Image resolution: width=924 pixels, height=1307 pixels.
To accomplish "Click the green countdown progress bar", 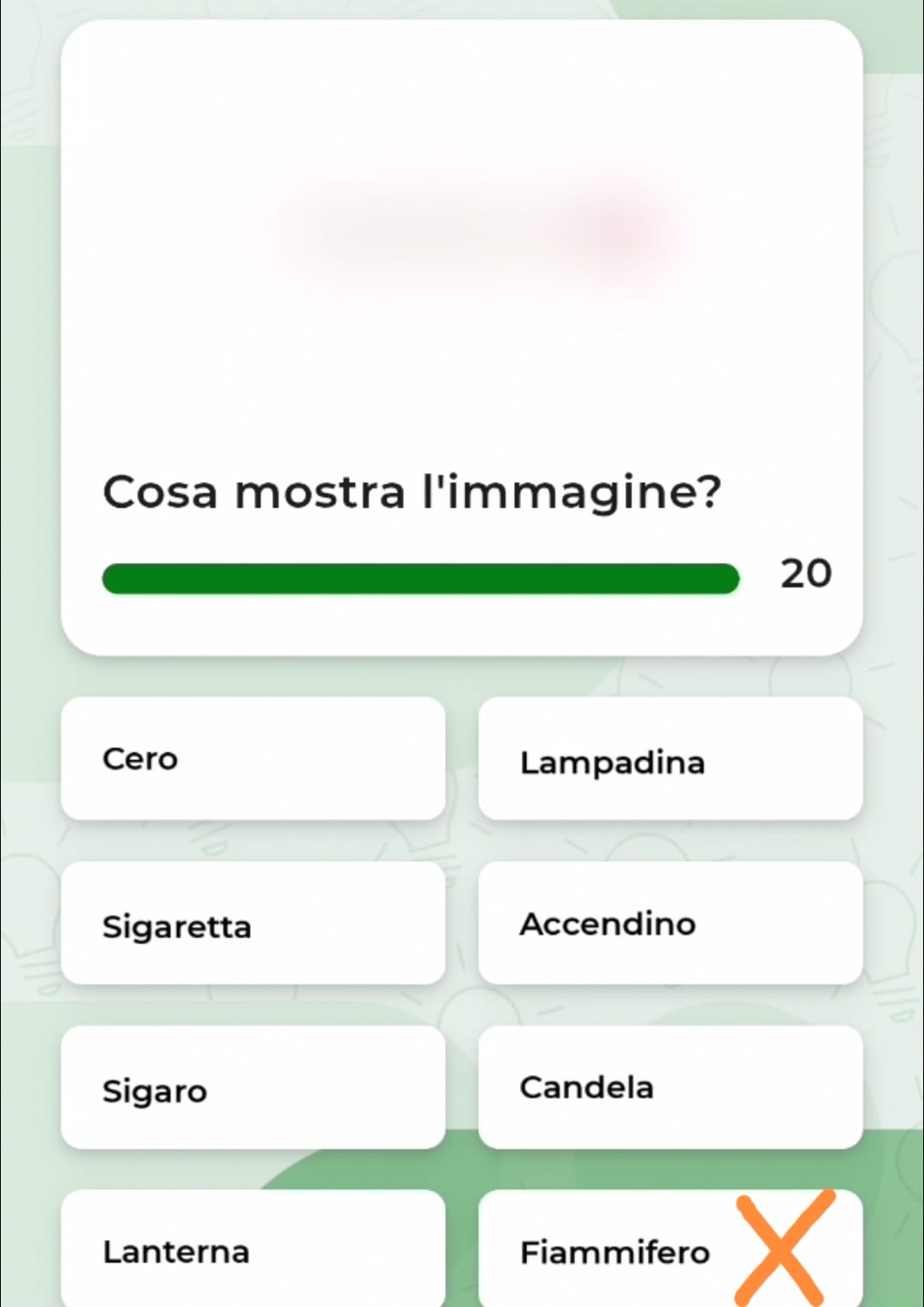I will (419, 579).
